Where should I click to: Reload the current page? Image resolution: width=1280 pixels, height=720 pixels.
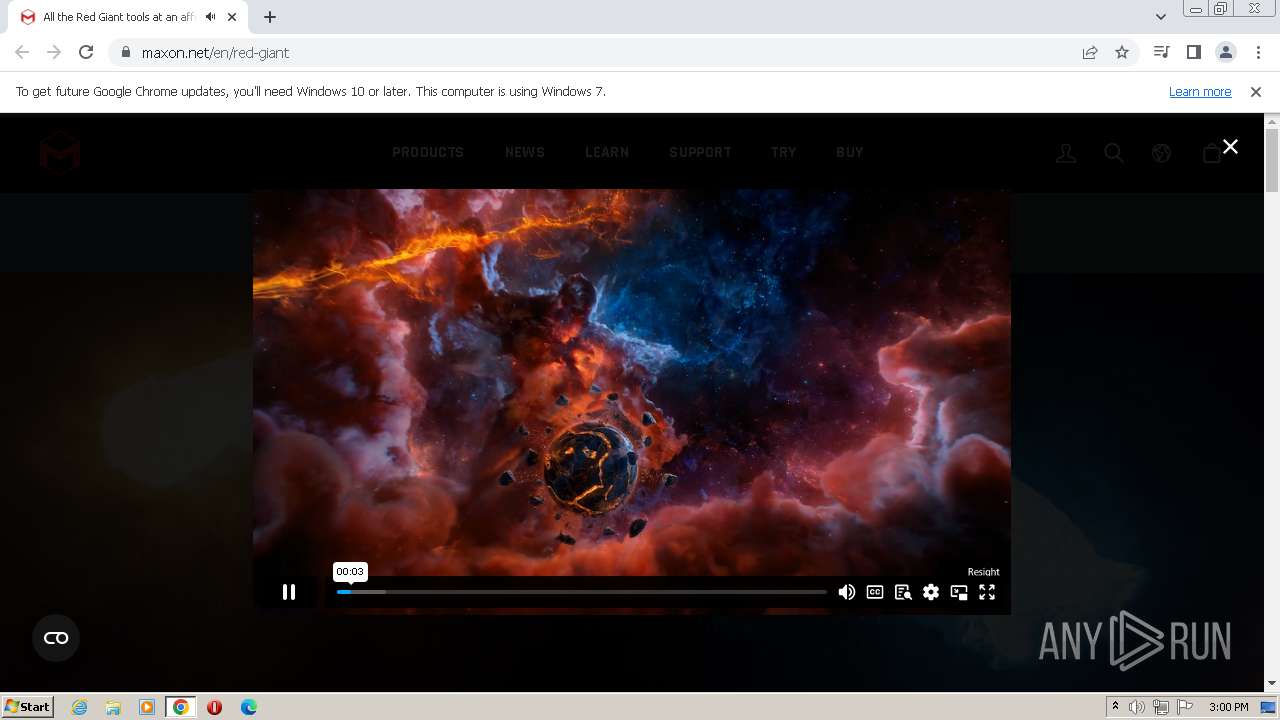86,52
